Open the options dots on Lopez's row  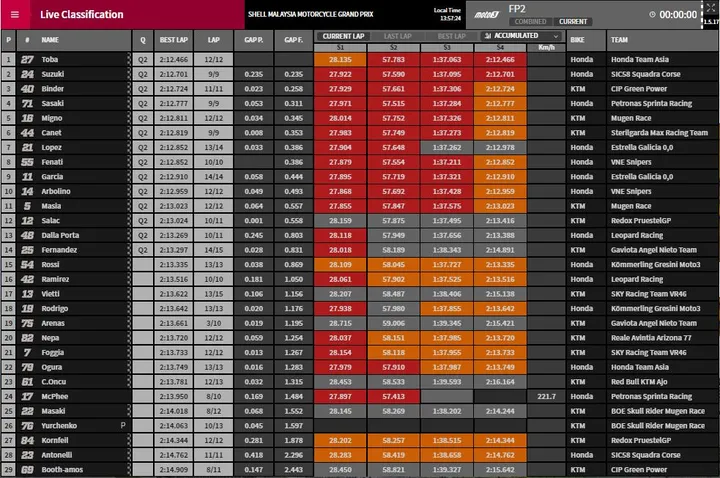pyautogui.click(x=129, y=147)
